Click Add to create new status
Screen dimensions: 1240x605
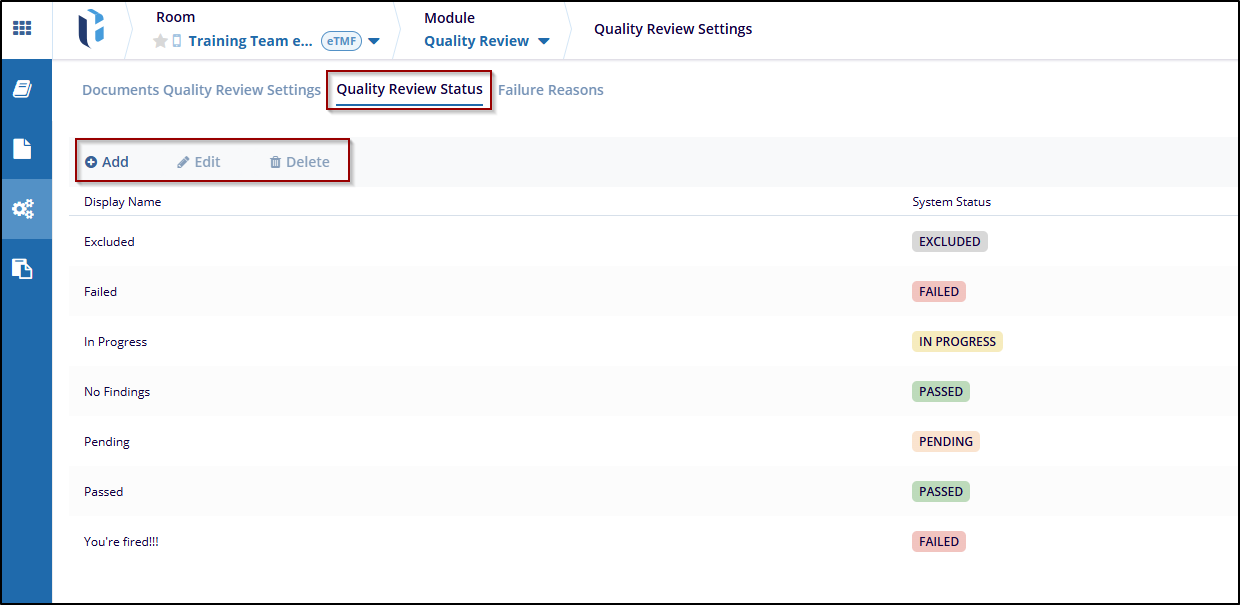107,162
